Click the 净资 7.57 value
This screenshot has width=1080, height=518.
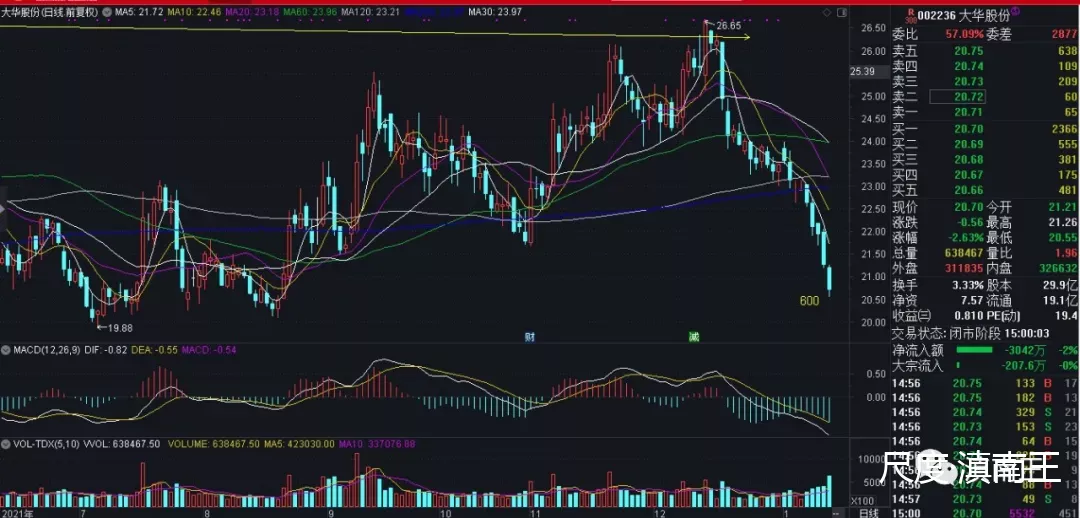click(971, 301)
